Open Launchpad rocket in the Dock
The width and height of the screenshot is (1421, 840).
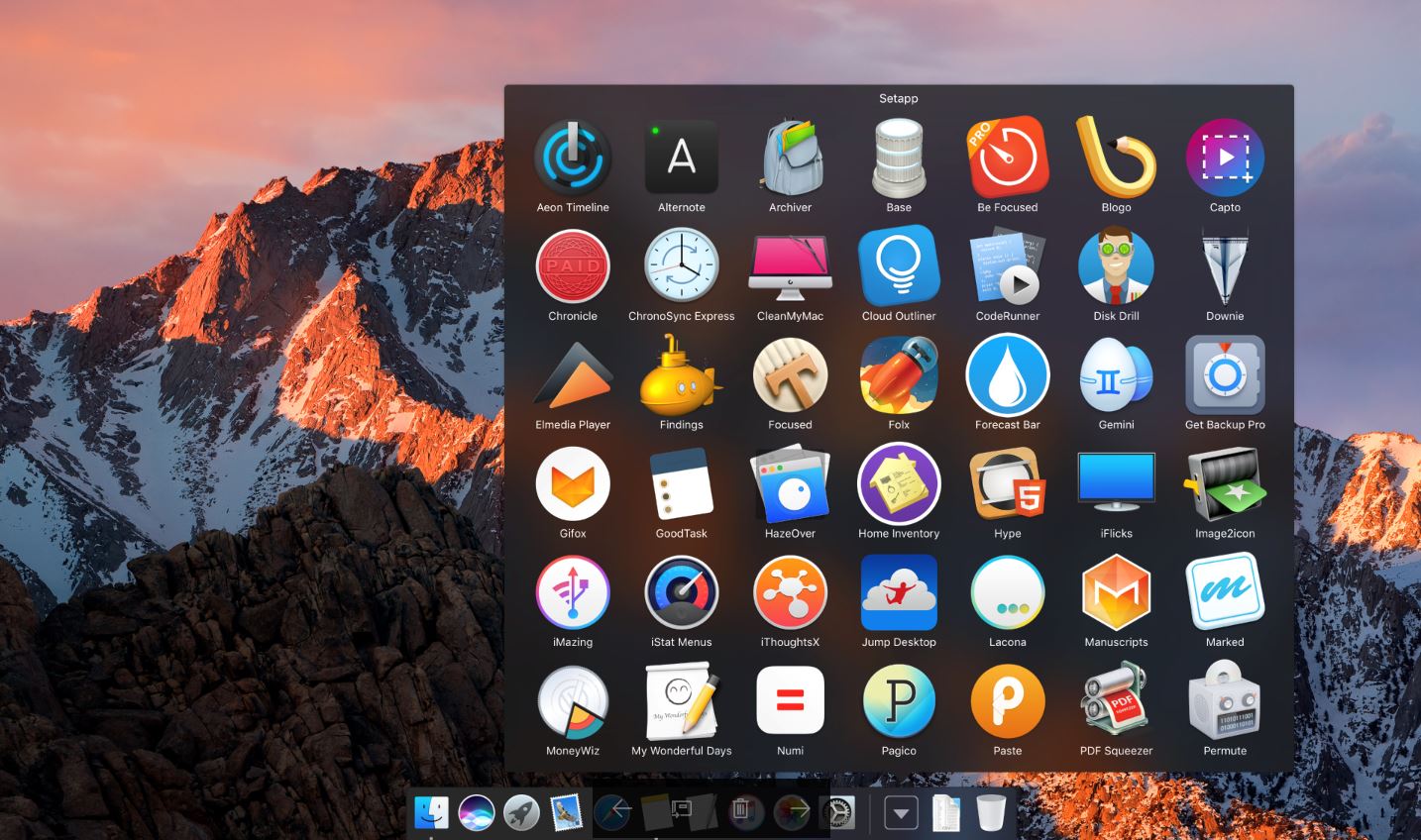click(x=522, y=812)
